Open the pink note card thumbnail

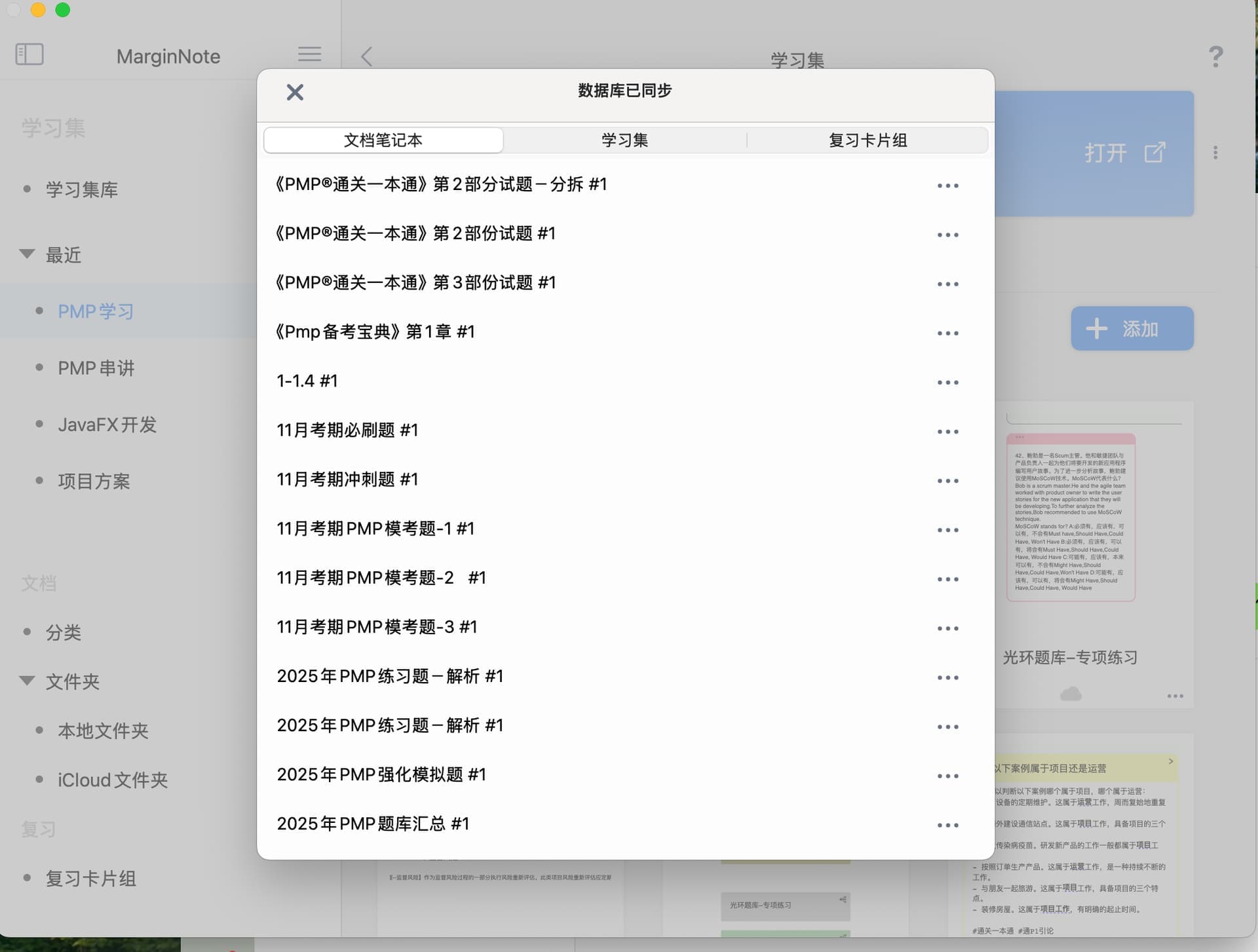[x=1071, y=518]
